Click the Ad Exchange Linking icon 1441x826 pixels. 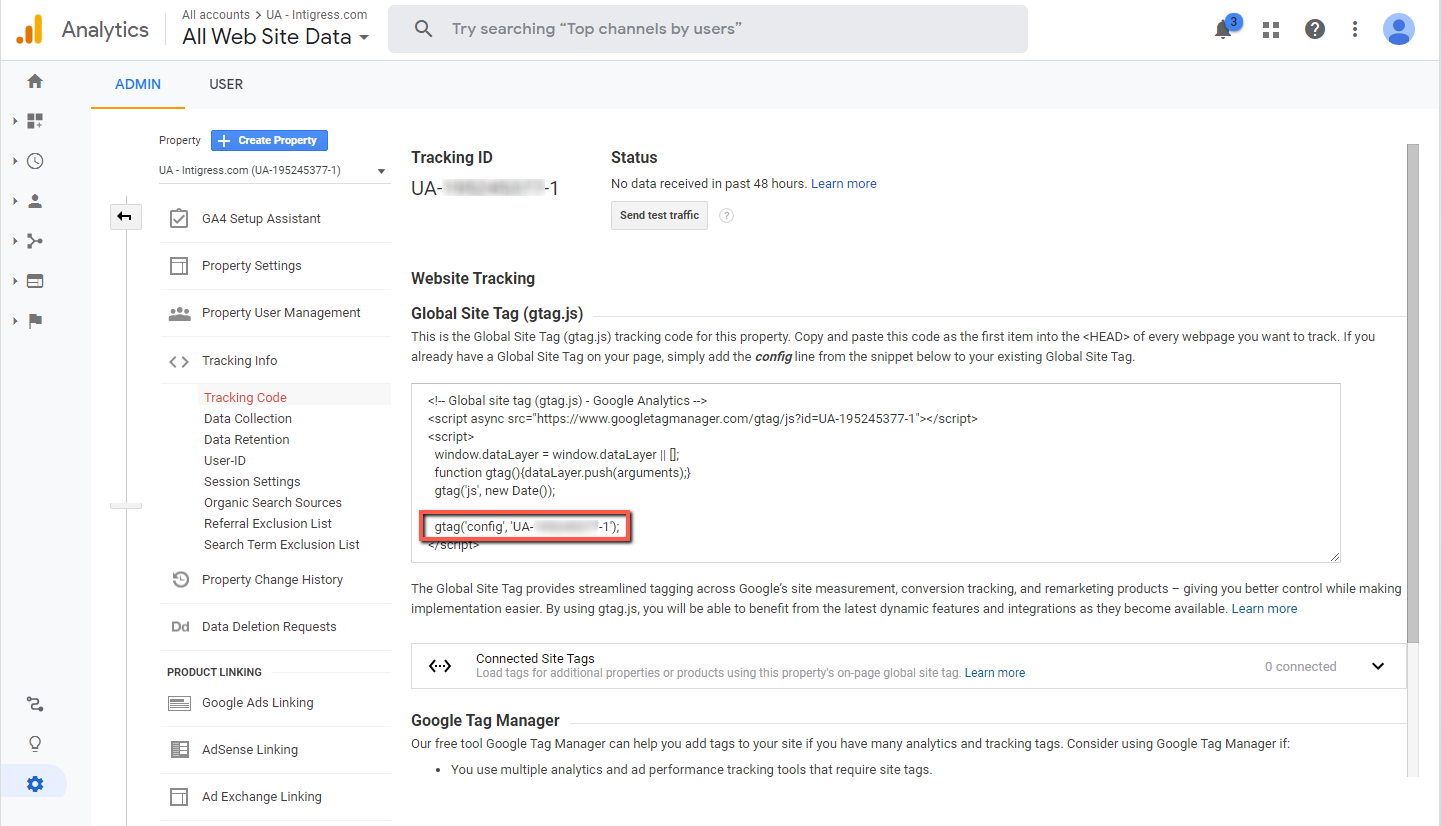pos(180,797)
